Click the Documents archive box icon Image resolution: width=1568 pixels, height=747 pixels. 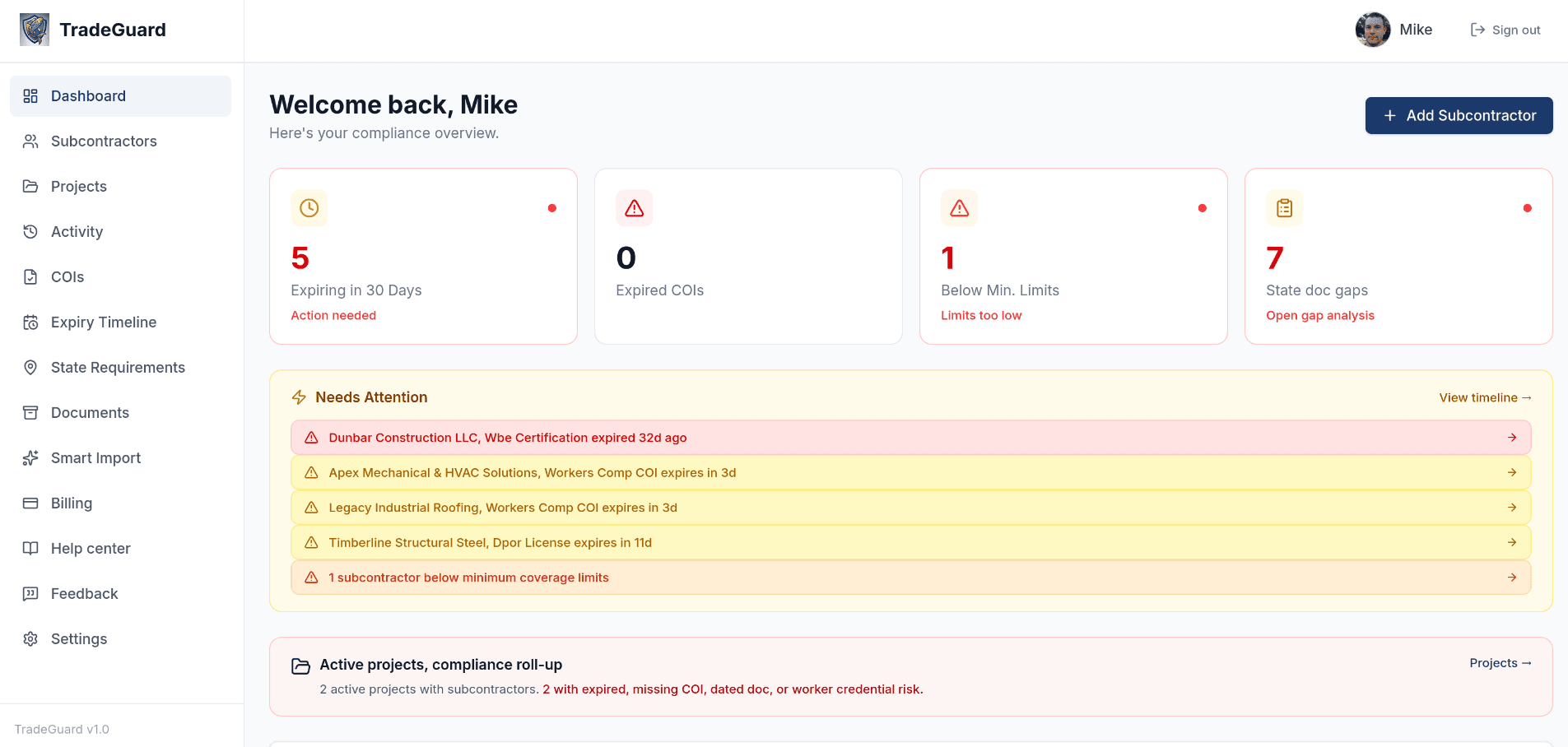point(30,413)
